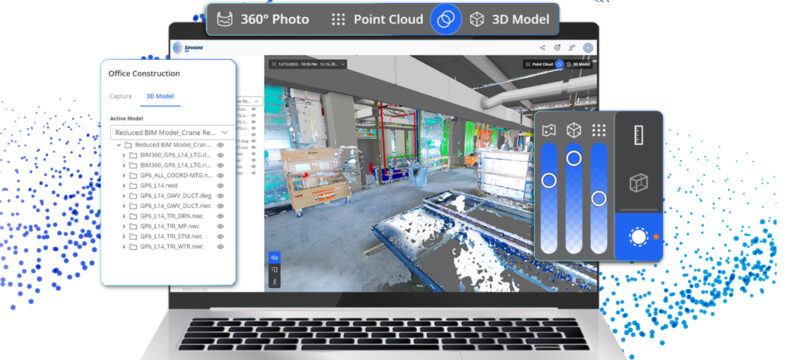800x360 pixels.
Task: Click the Point Cloud label in top bar
Action: 388,19
